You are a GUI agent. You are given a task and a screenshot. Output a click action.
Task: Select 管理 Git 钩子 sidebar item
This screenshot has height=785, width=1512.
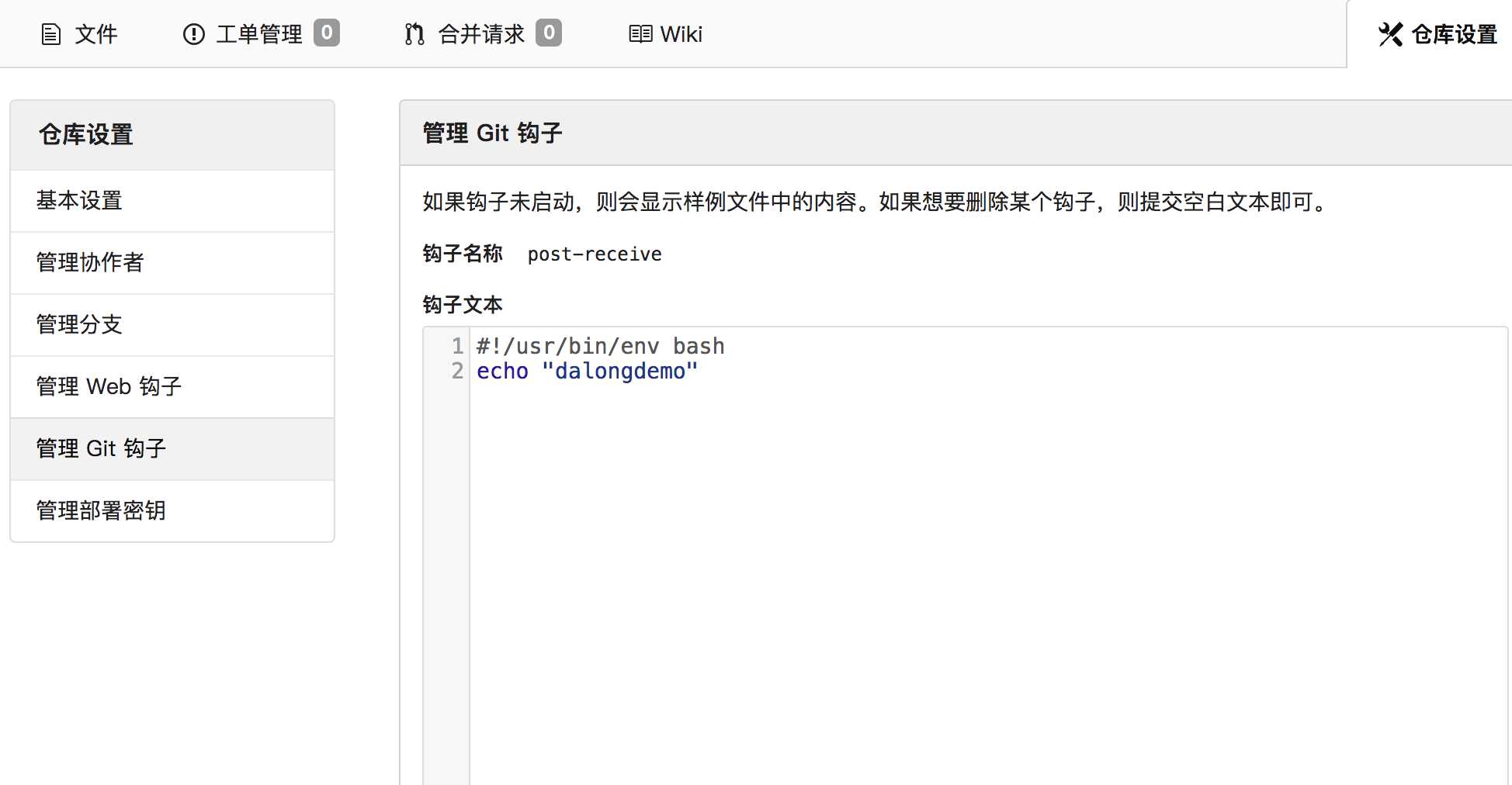point(172,449)
